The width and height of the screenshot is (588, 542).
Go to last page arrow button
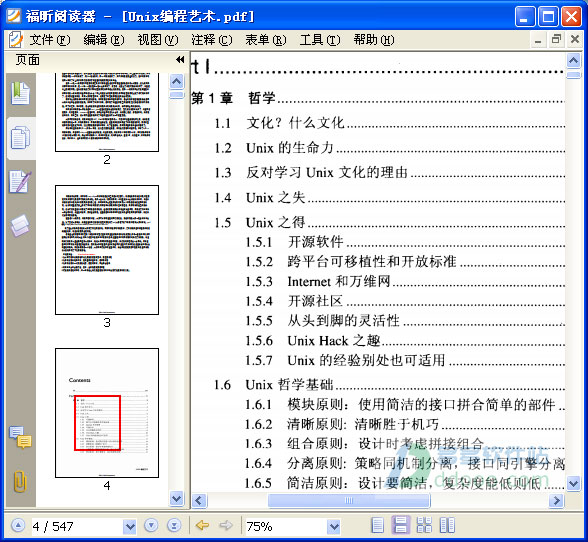174,525
